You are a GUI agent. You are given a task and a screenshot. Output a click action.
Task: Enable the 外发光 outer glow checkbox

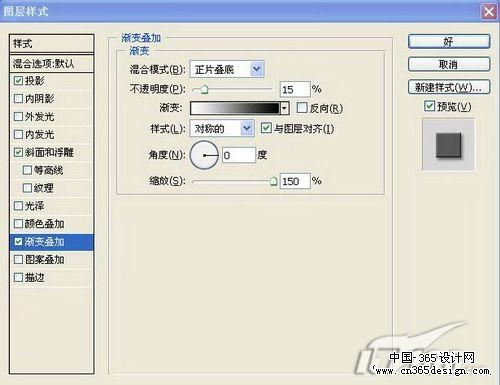click(18, 117)
